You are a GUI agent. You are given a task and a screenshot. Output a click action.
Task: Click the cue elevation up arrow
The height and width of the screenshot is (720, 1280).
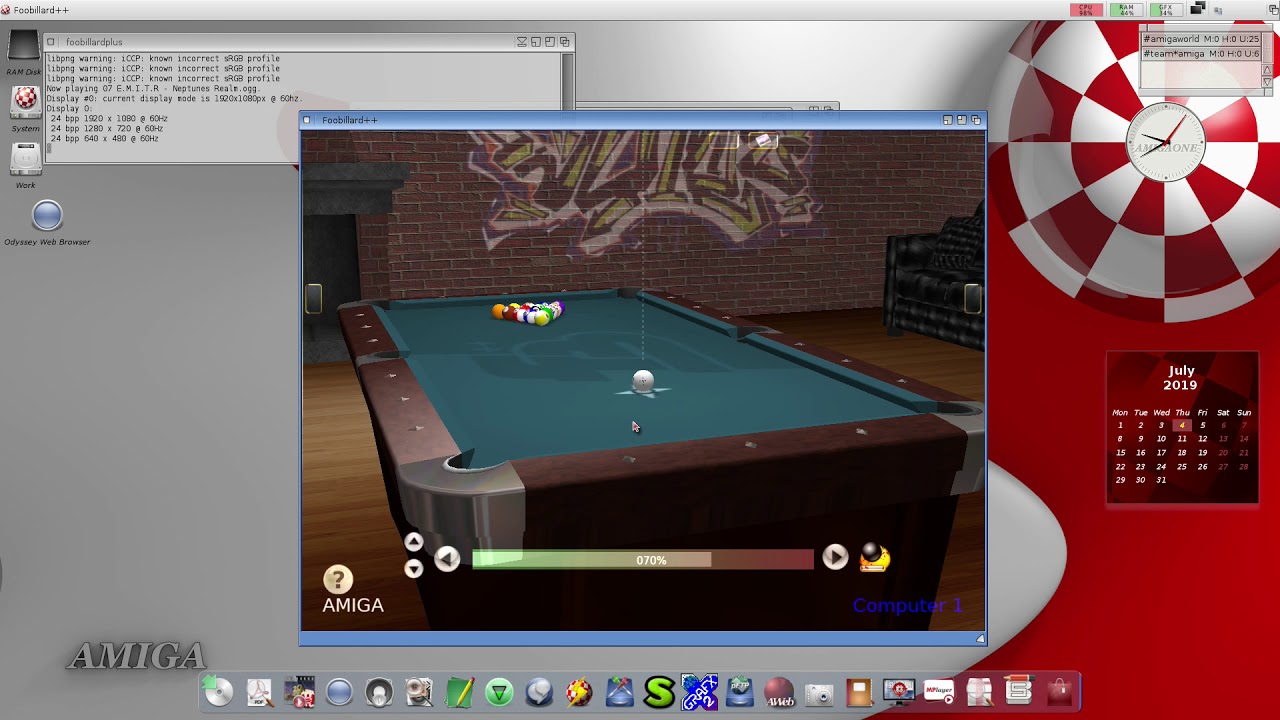413,542
